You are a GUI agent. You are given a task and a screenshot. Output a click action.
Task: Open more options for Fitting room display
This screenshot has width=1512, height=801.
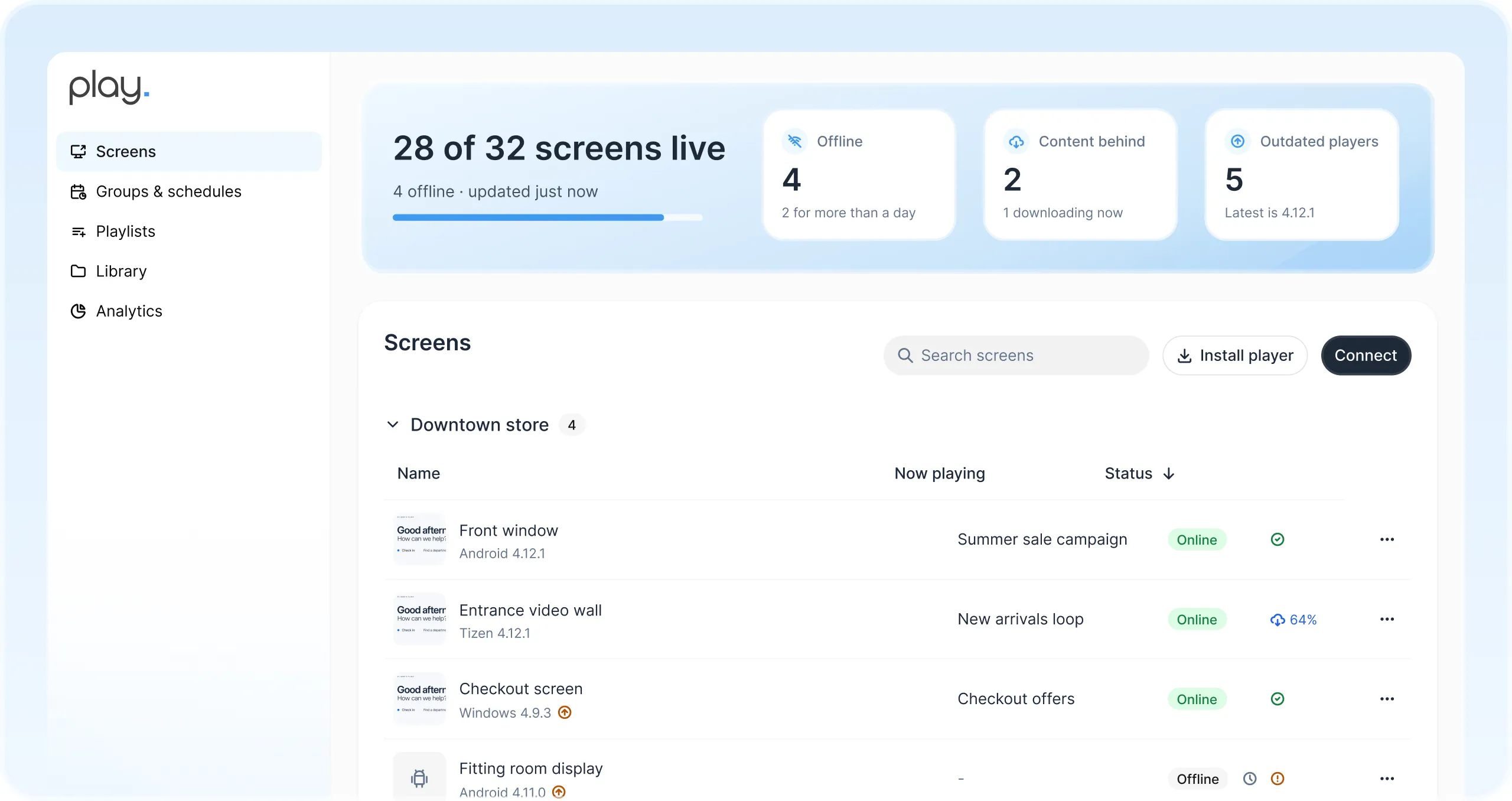[x=1387, y=779]
